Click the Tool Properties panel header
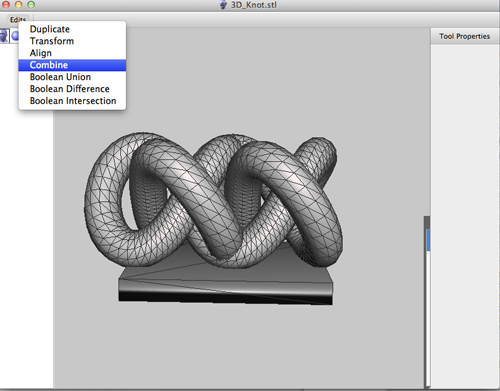Image resolution: width=500 pixels, height=391 pixels. click(x=465, y=36)
